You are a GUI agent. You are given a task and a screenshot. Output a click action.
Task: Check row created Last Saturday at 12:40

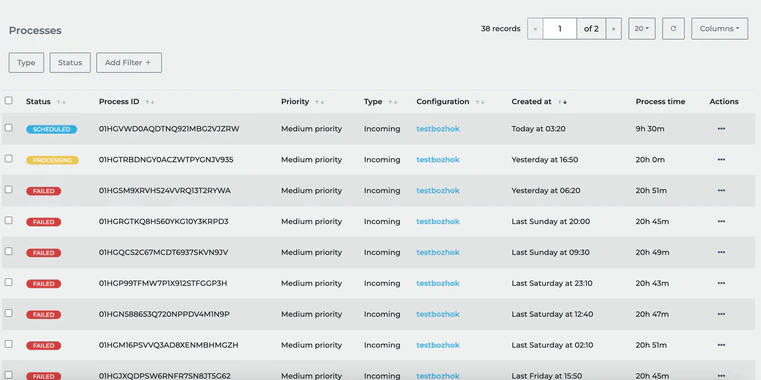8,313
